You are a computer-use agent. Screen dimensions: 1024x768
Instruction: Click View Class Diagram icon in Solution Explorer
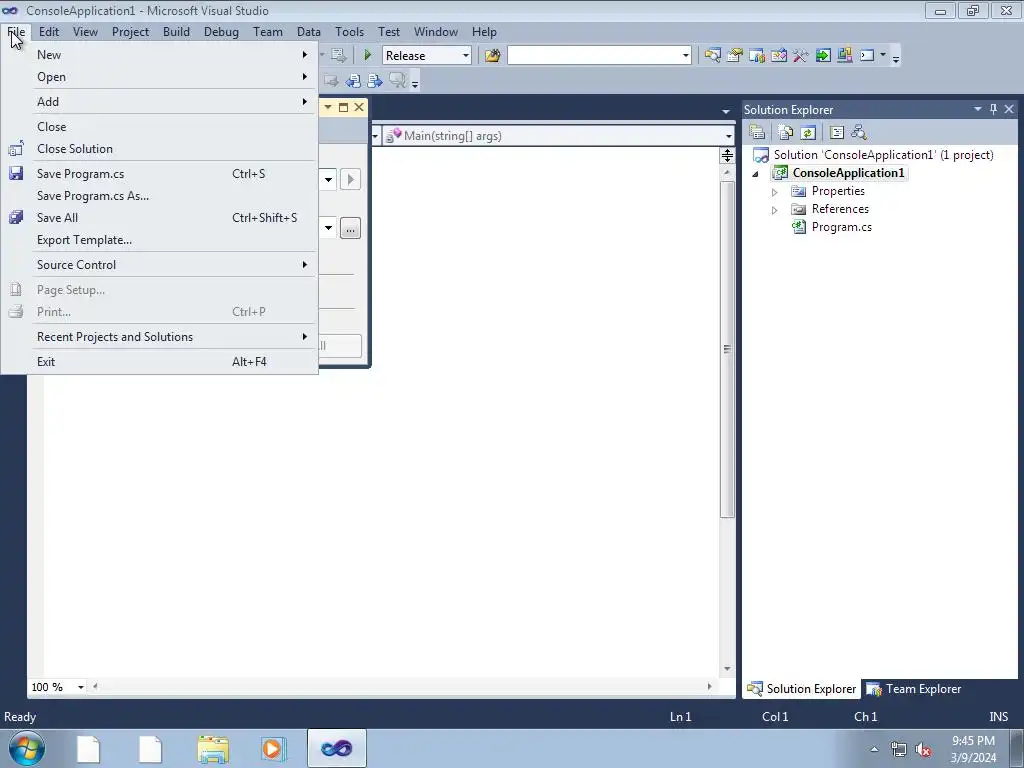click(859, 133)
